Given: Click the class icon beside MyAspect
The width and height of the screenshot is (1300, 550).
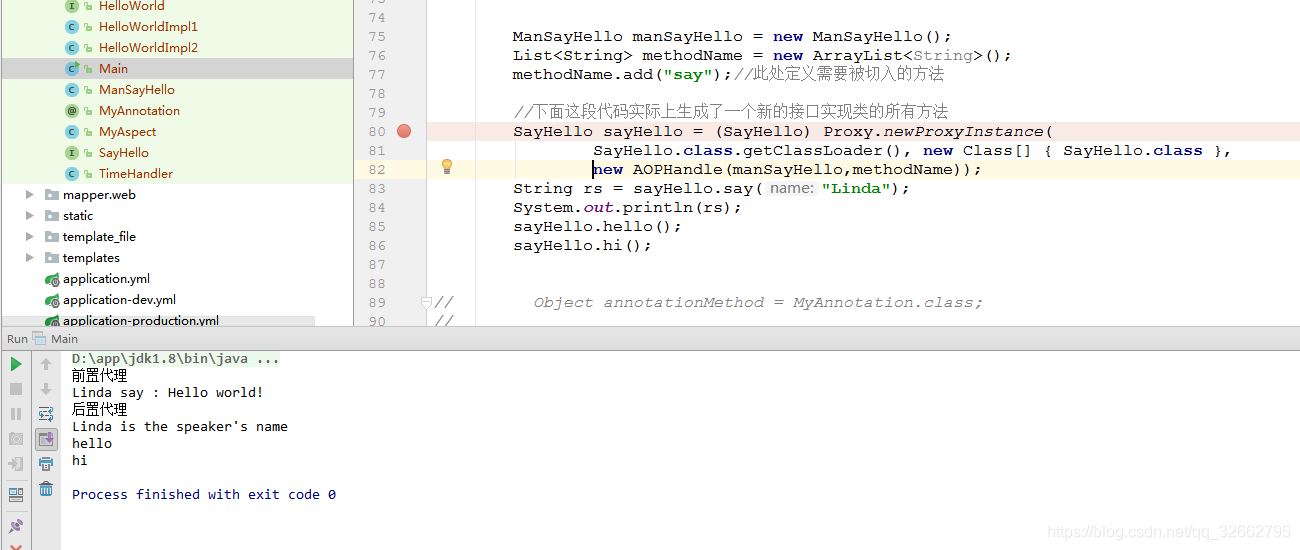Looking at the screenshot, I should [x=72, y=132].
